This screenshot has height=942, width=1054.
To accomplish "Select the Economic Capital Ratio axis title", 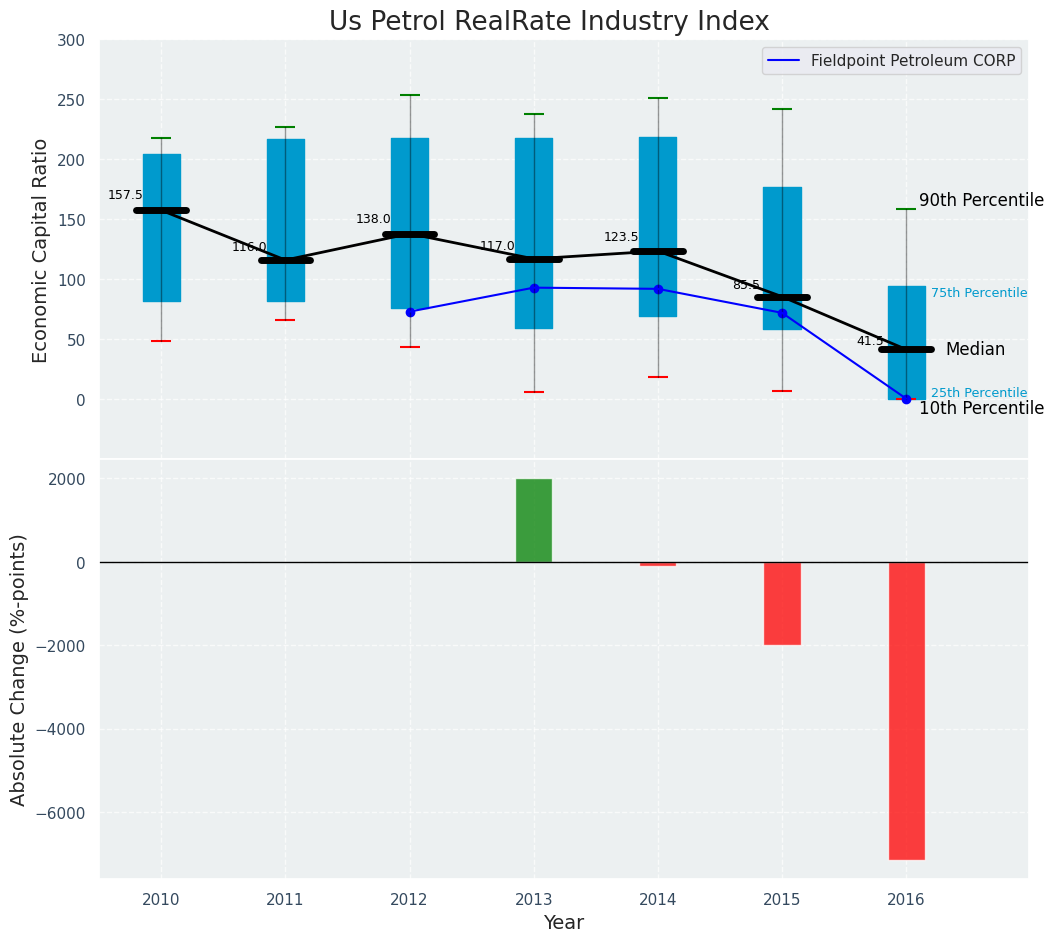I will [x=41, y=250].
